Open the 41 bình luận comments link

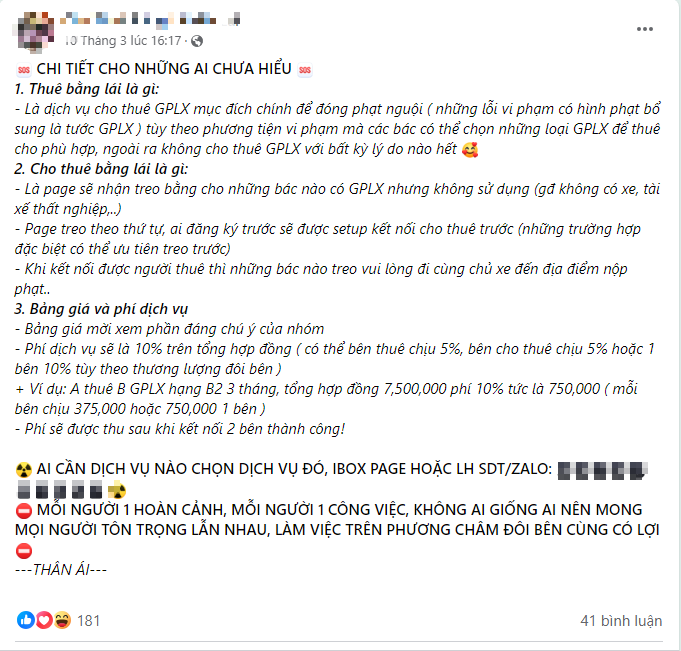pos(621,621)
